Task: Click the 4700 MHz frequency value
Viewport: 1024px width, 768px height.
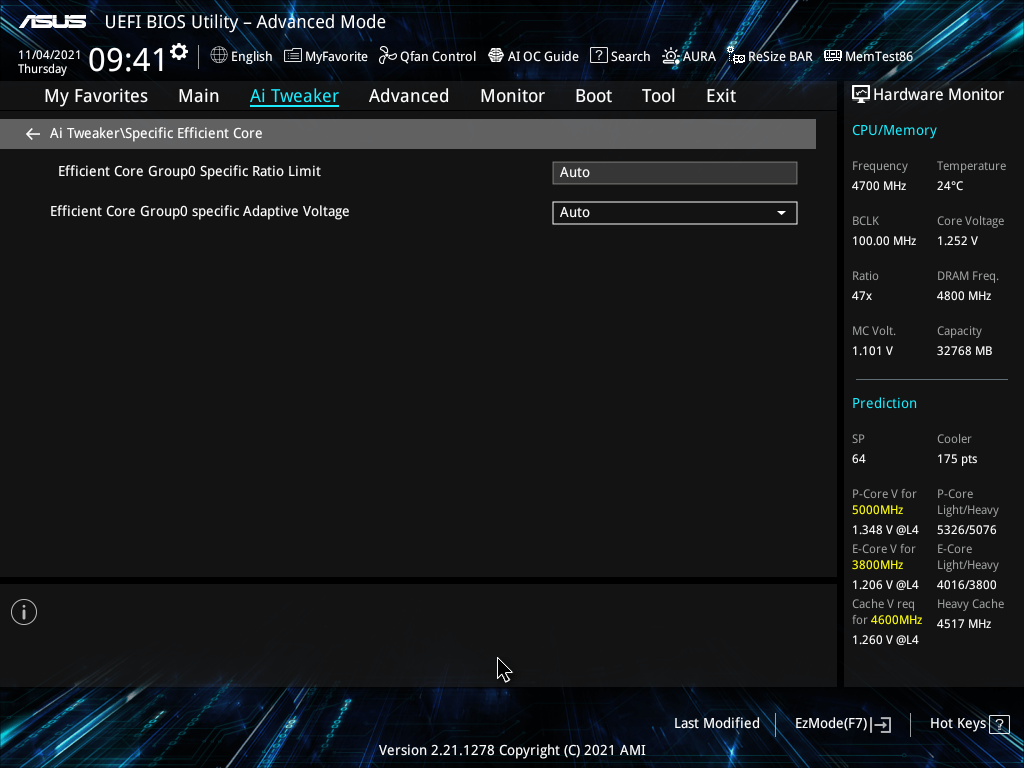Action: point(879,186)
